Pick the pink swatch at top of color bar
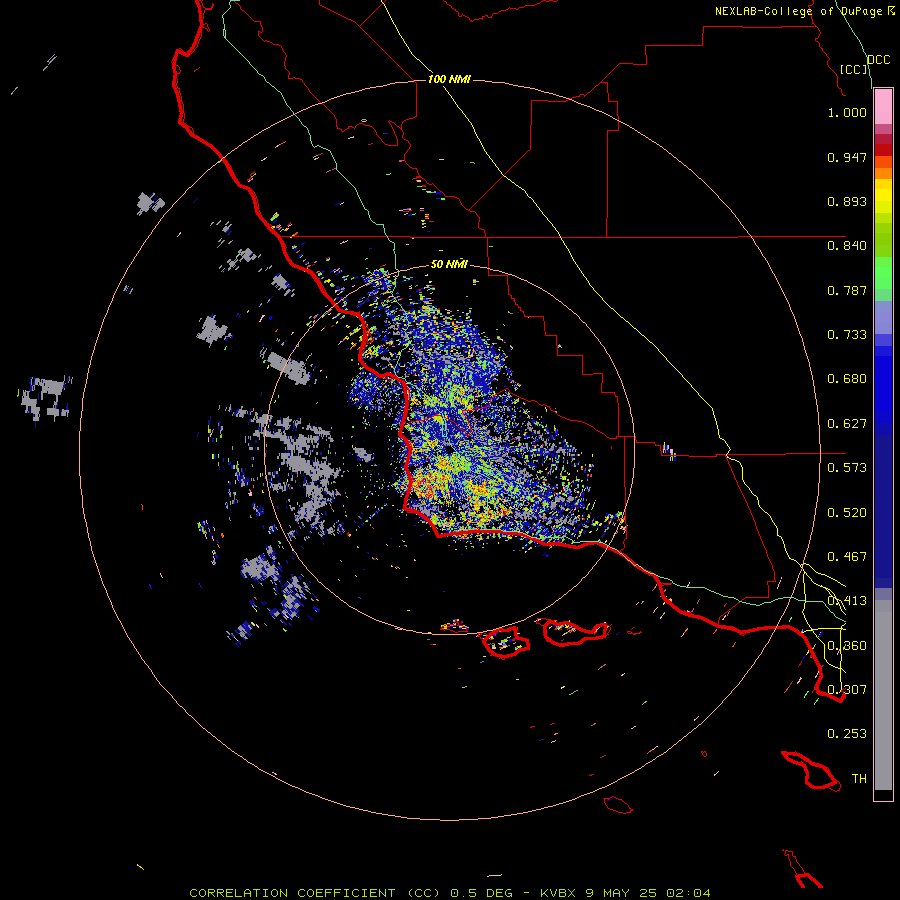 (883, 107)
